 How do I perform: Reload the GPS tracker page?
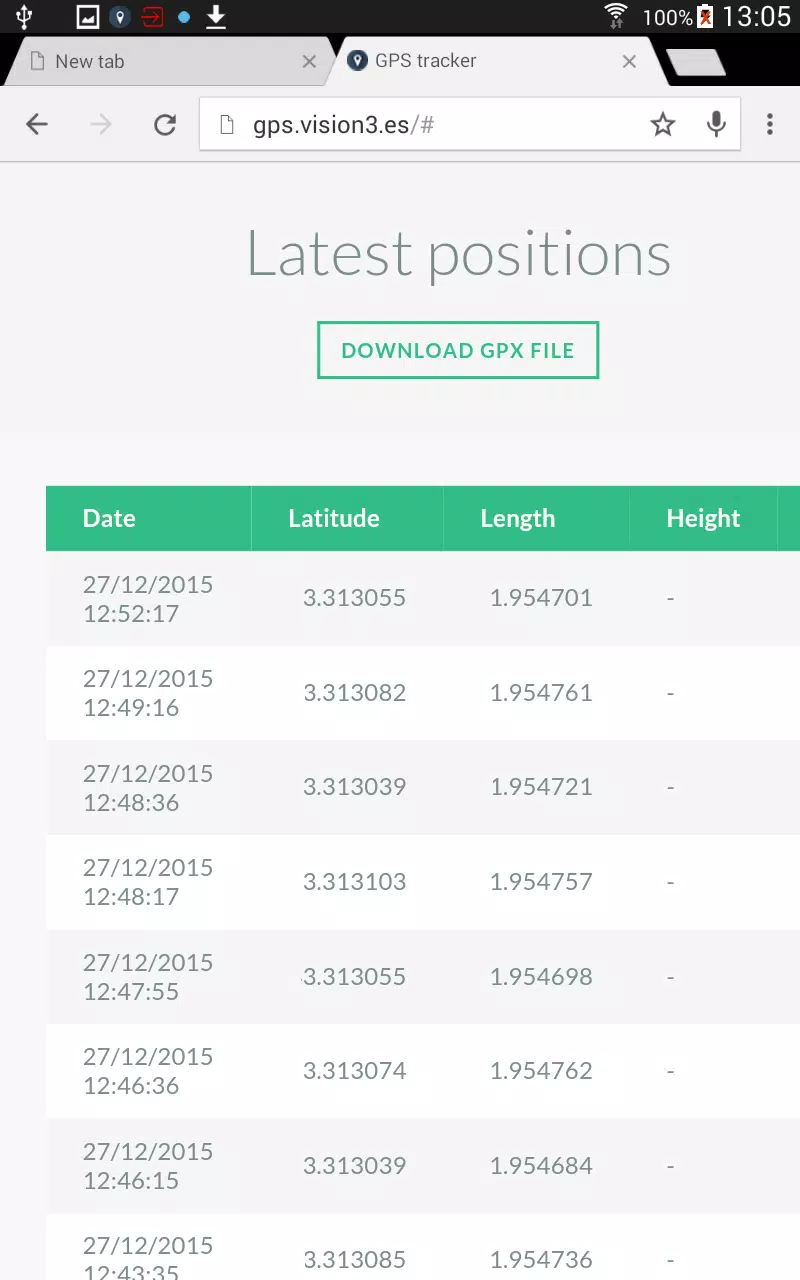tap(165, 124)
